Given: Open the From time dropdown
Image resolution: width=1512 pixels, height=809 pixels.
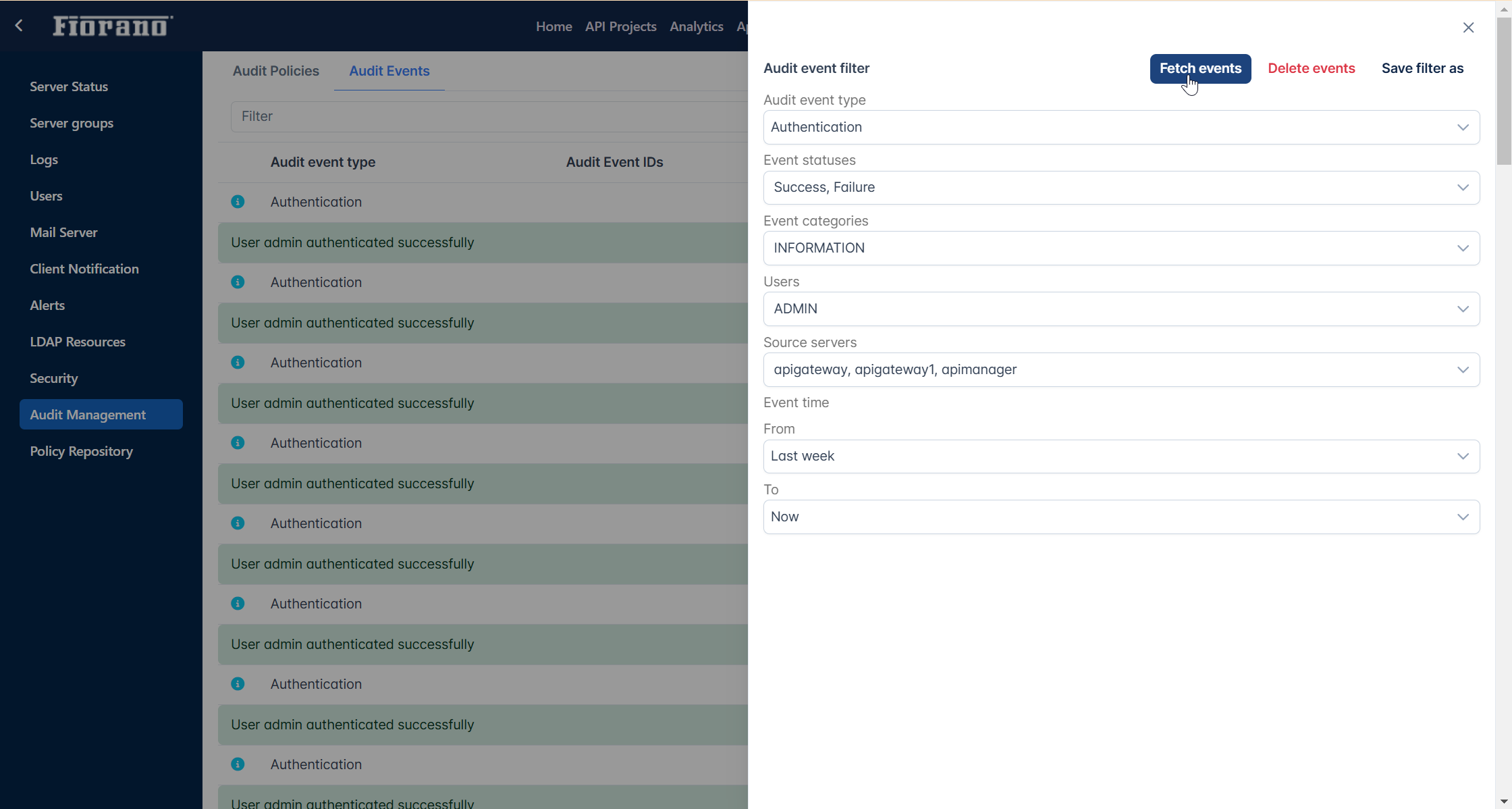Looking at the screenshot, I should pyautogui.click(x=1121, y=456).
